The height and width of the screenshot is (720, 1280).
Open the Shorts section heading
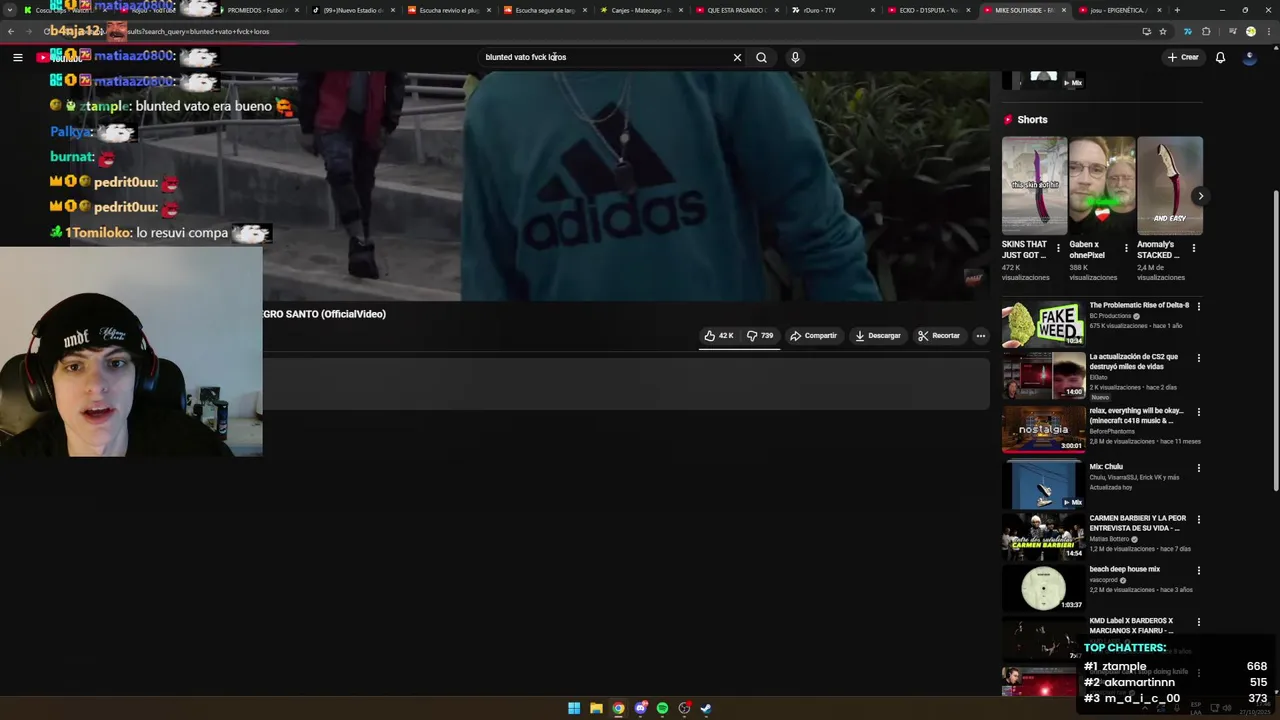pyautogui.click(x=1032, y=120)
